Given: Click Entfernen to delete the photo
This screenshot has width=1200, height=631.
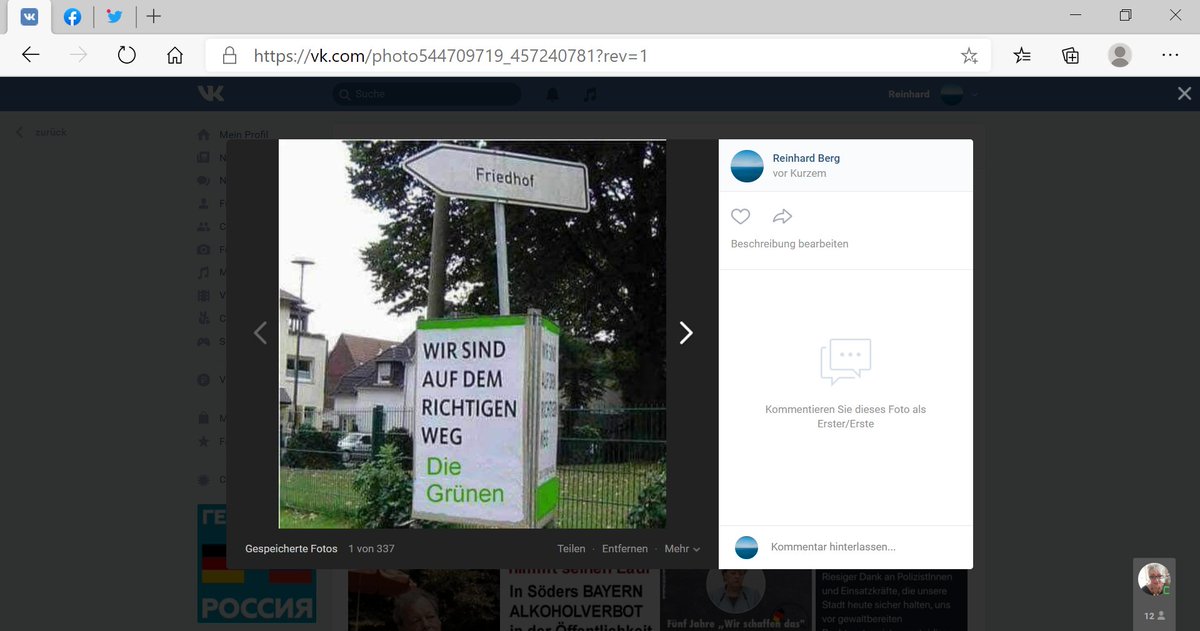Looking at the screenshot, I should click(625, 548).
